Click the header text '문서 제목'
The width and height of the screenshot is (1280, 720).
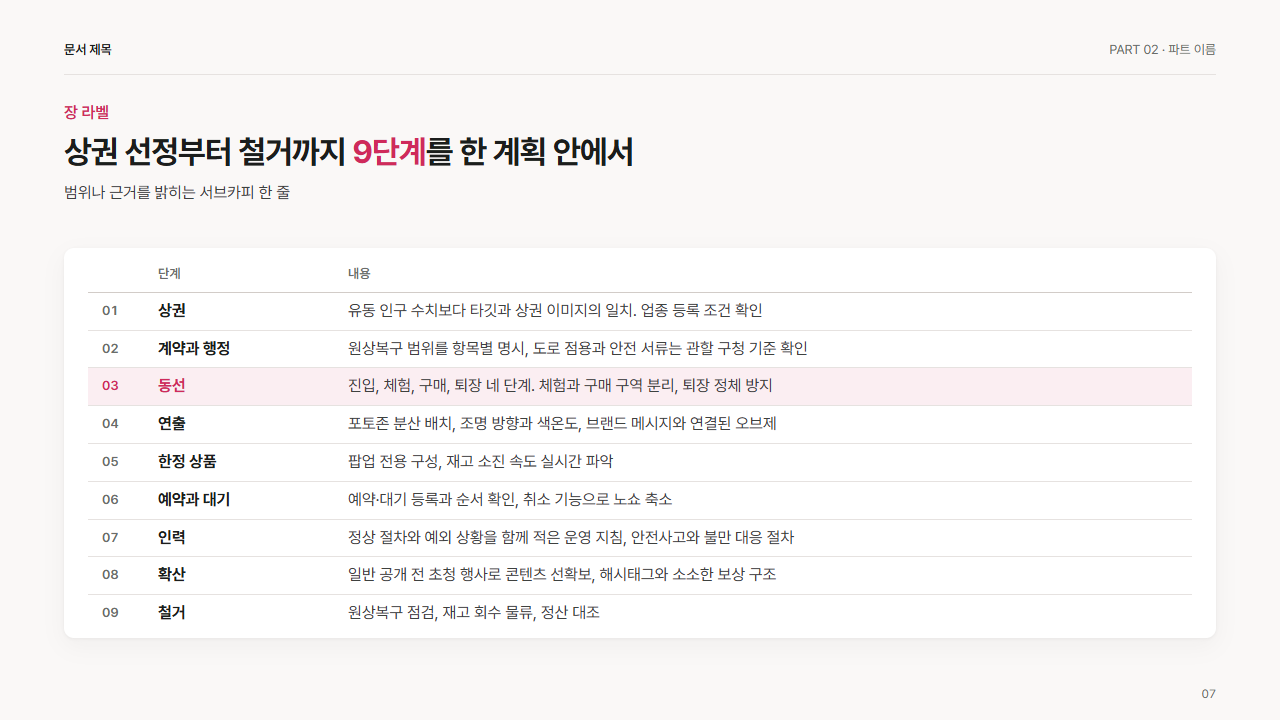88,49
